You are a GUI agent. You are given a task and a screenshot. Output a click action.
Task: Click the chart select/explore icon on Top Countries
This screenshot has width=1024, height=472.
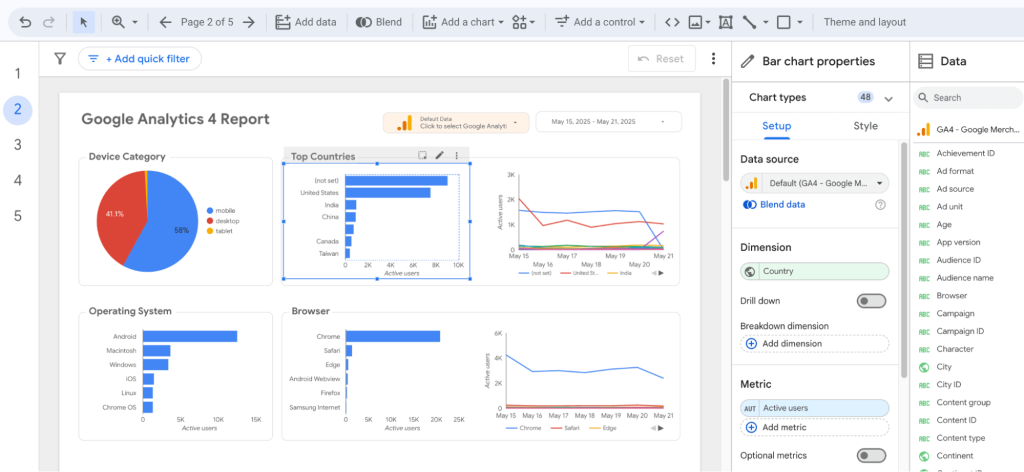point(423,155)
